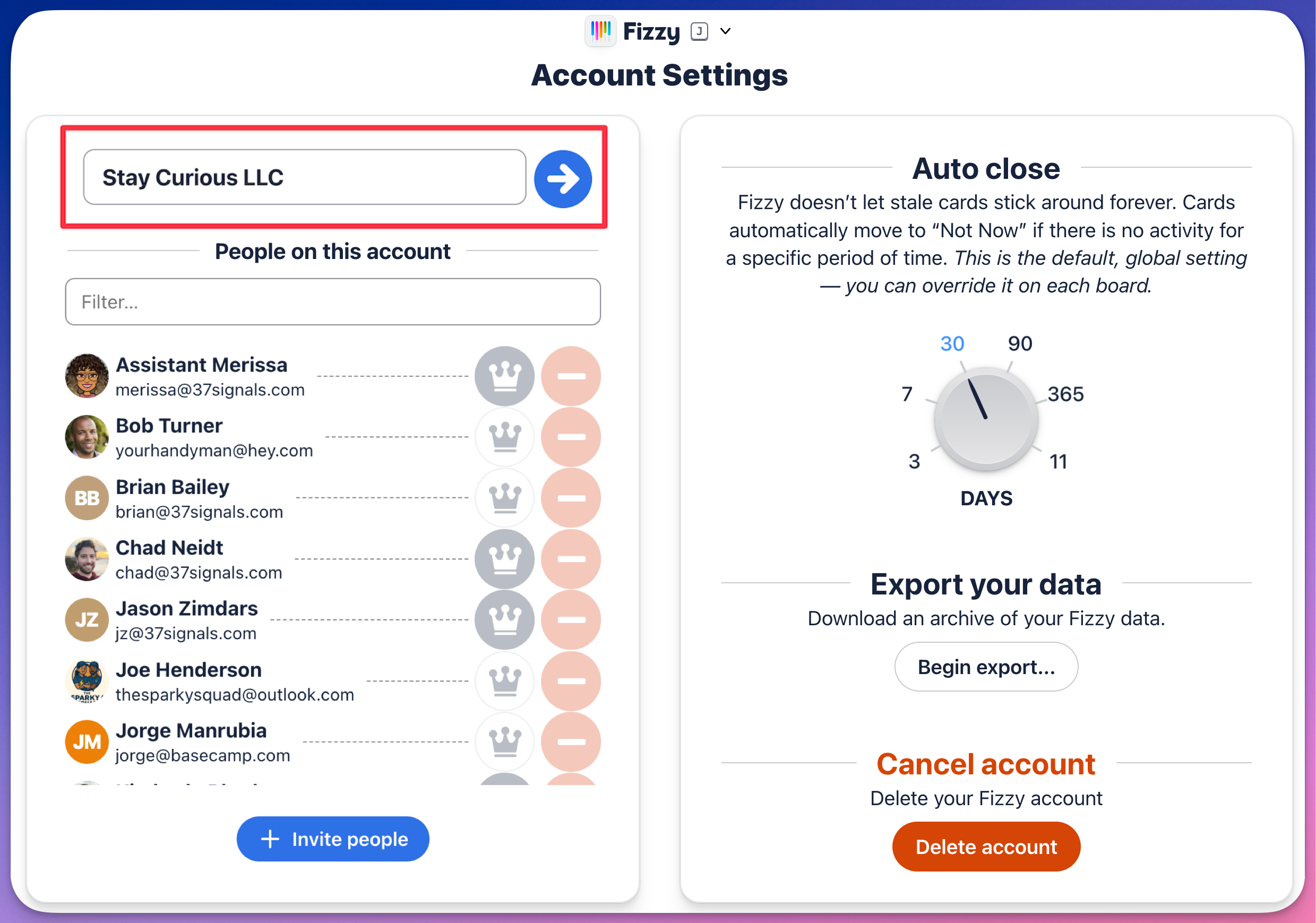The width and height of the screenshot is (1316, 923).
Task: Focus the Filter people search box
Action: [x=332, y=302]
